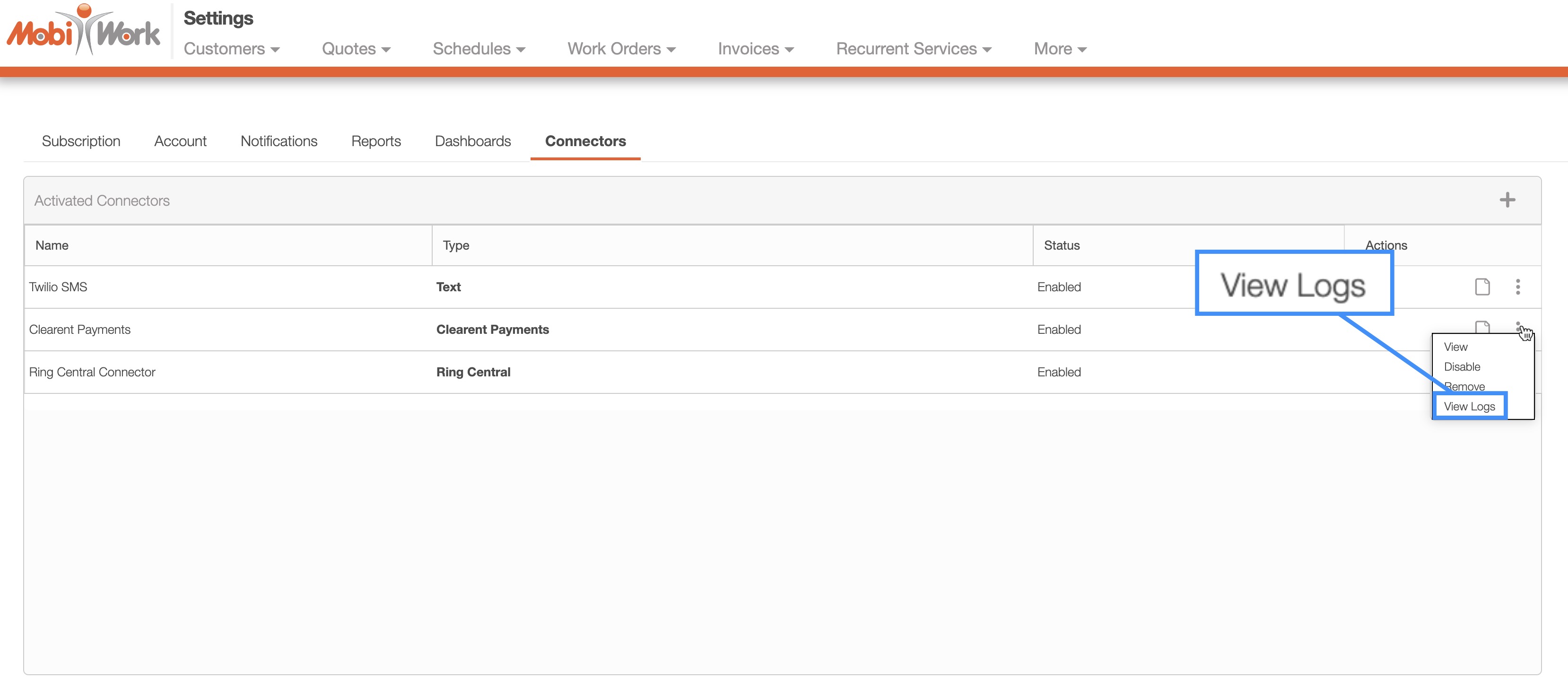Switch to the Notifications tab
This screenshot has height=696, width=1568.
[279, 141]
